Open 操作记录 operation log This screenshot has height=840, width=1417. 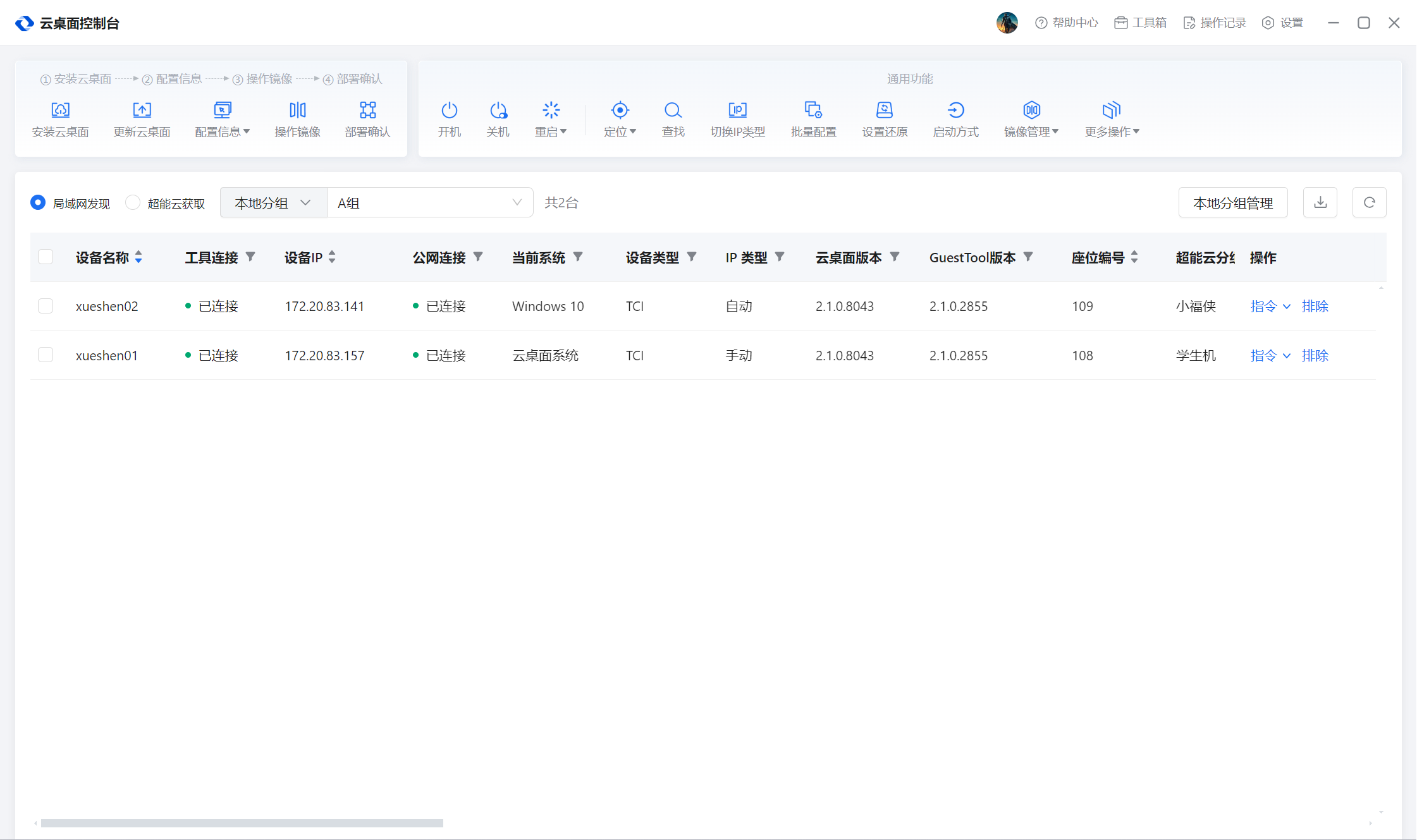tap(1215, 23)
